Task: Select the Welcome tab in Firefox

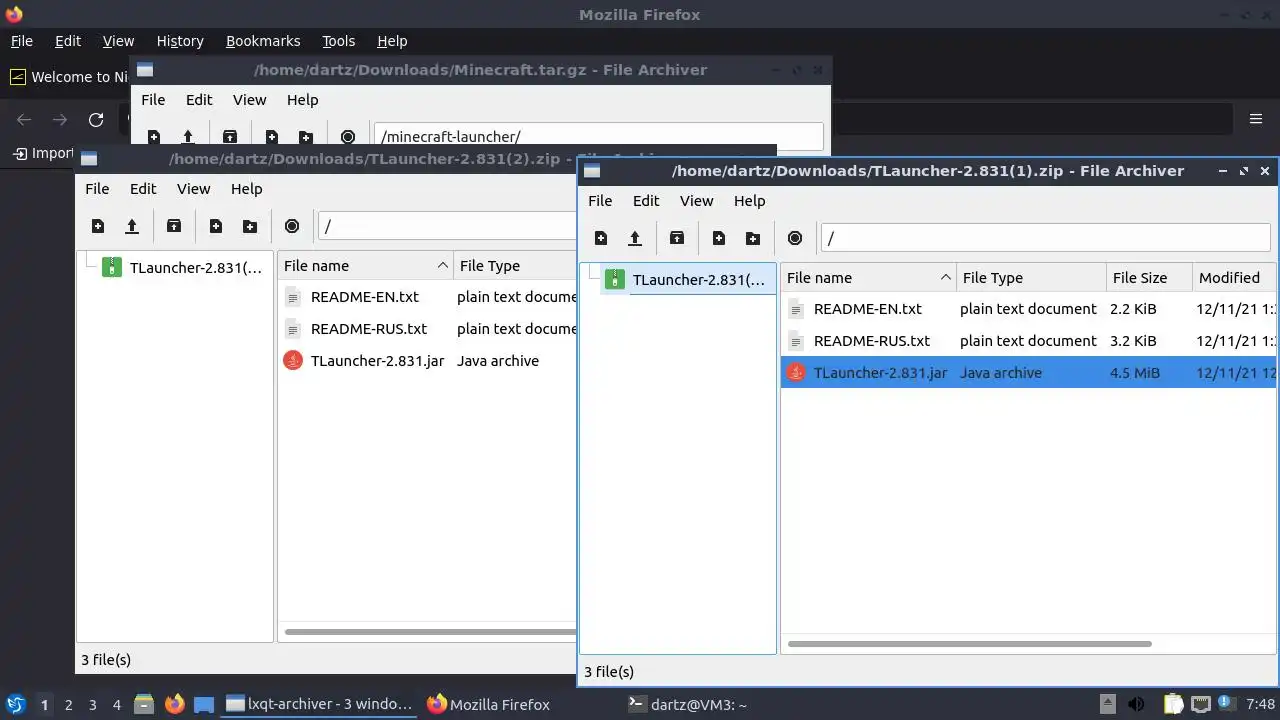Action: tap(68, 77)
